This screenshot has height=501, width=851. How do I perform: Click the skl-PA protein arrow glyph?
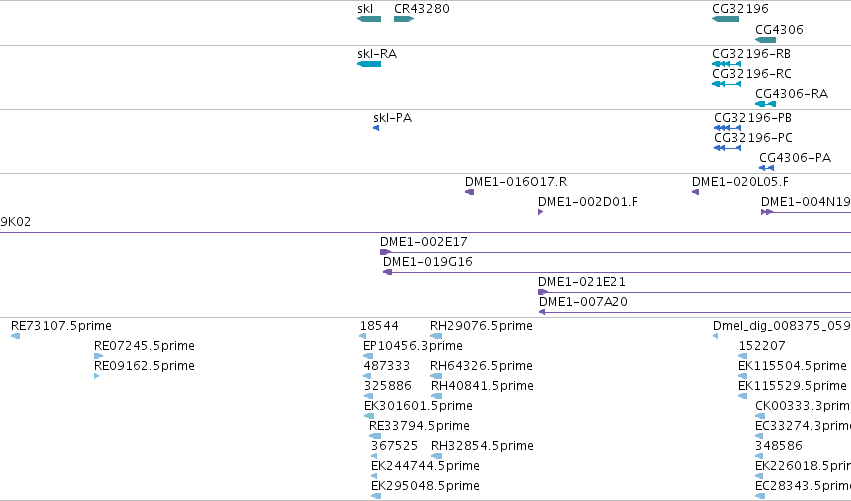point(376,128)
